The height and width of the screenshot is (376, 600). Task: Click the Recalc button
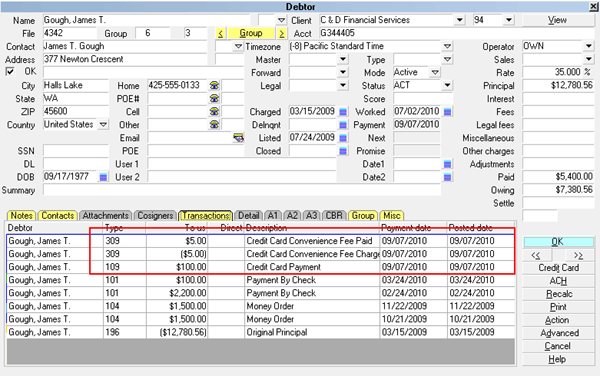pyautogui.click(x=558, y=294)
